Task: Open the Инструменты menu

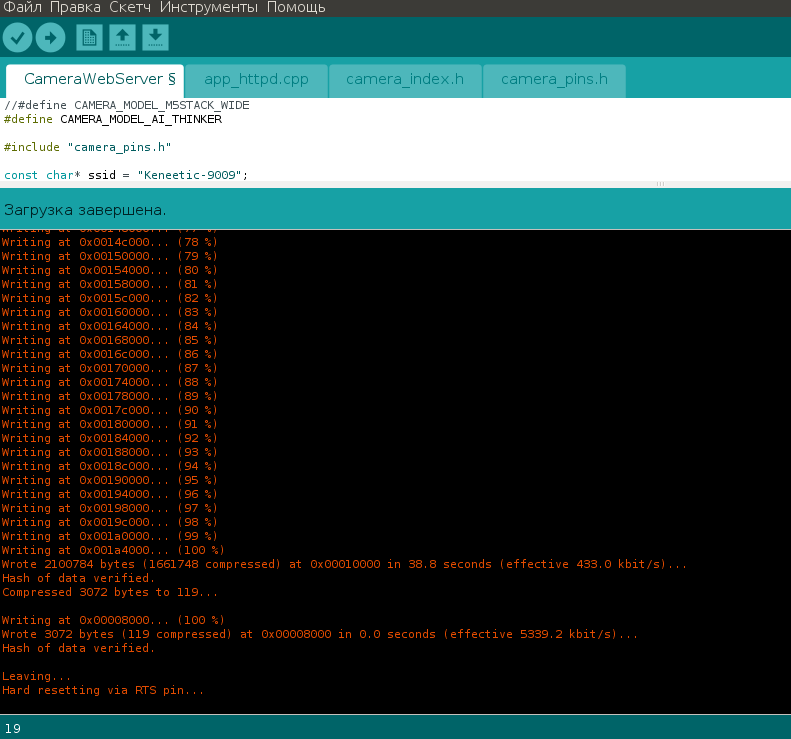Action: 212,8
